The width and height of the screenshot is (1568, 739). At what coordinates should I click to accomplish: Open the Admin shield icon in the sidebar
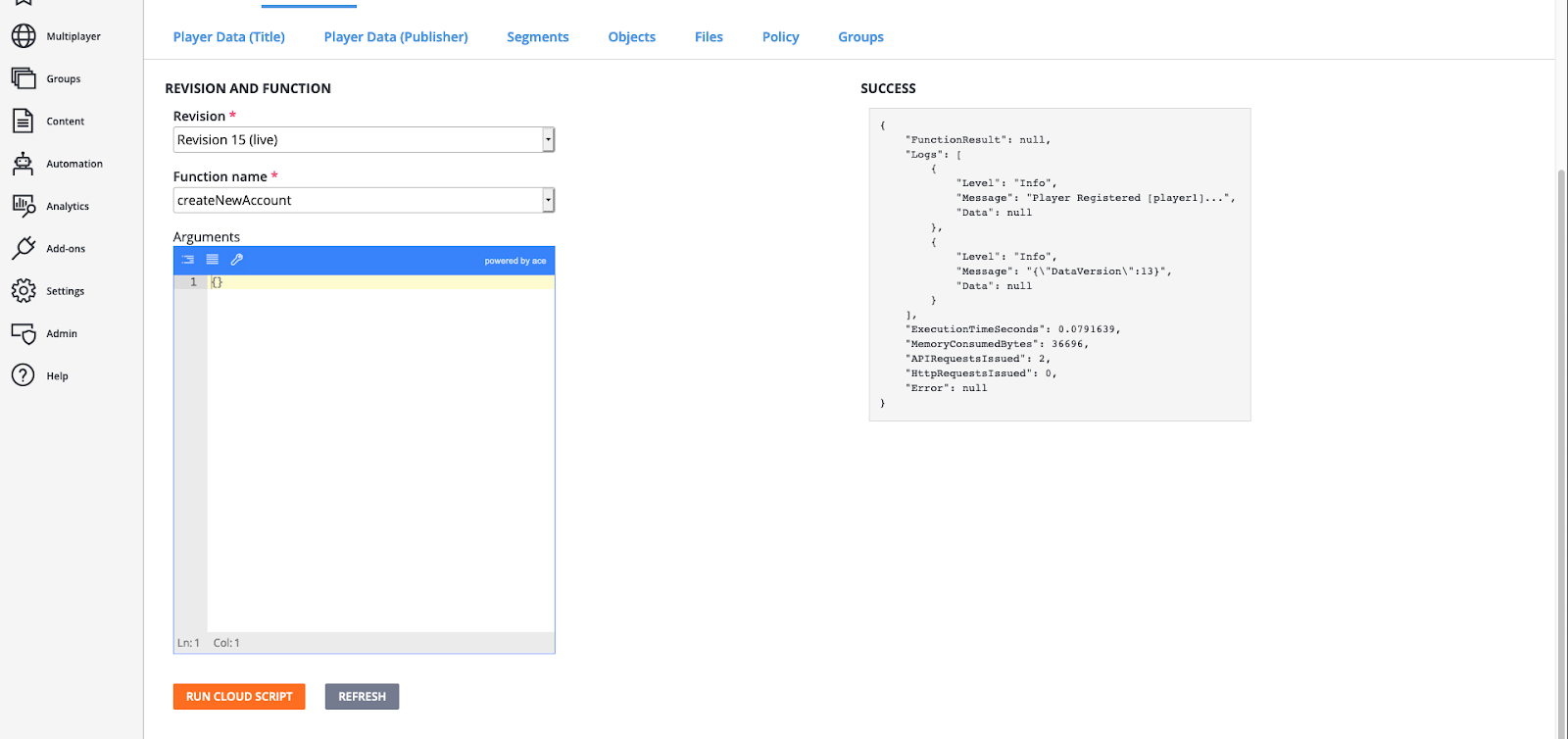24,333
